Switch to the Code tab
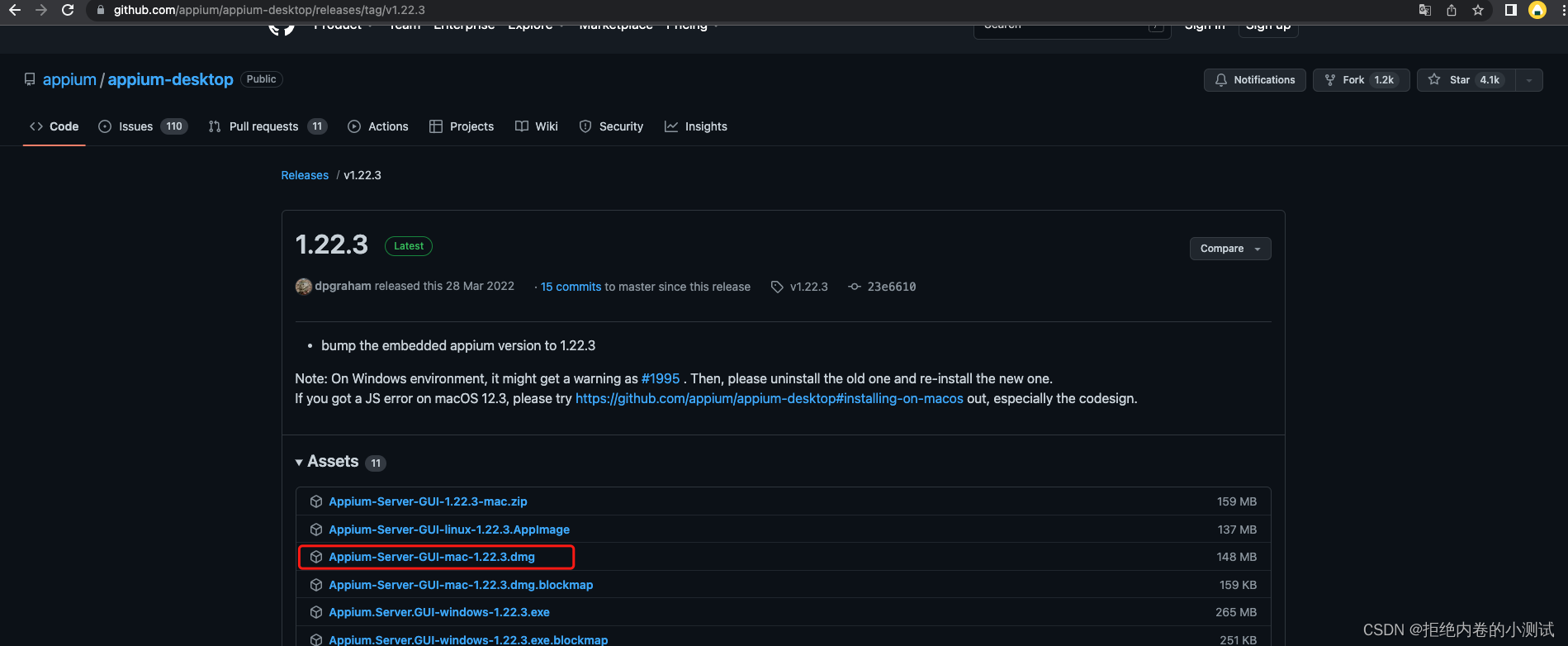The image size is (1568, 646). (54, 126)
